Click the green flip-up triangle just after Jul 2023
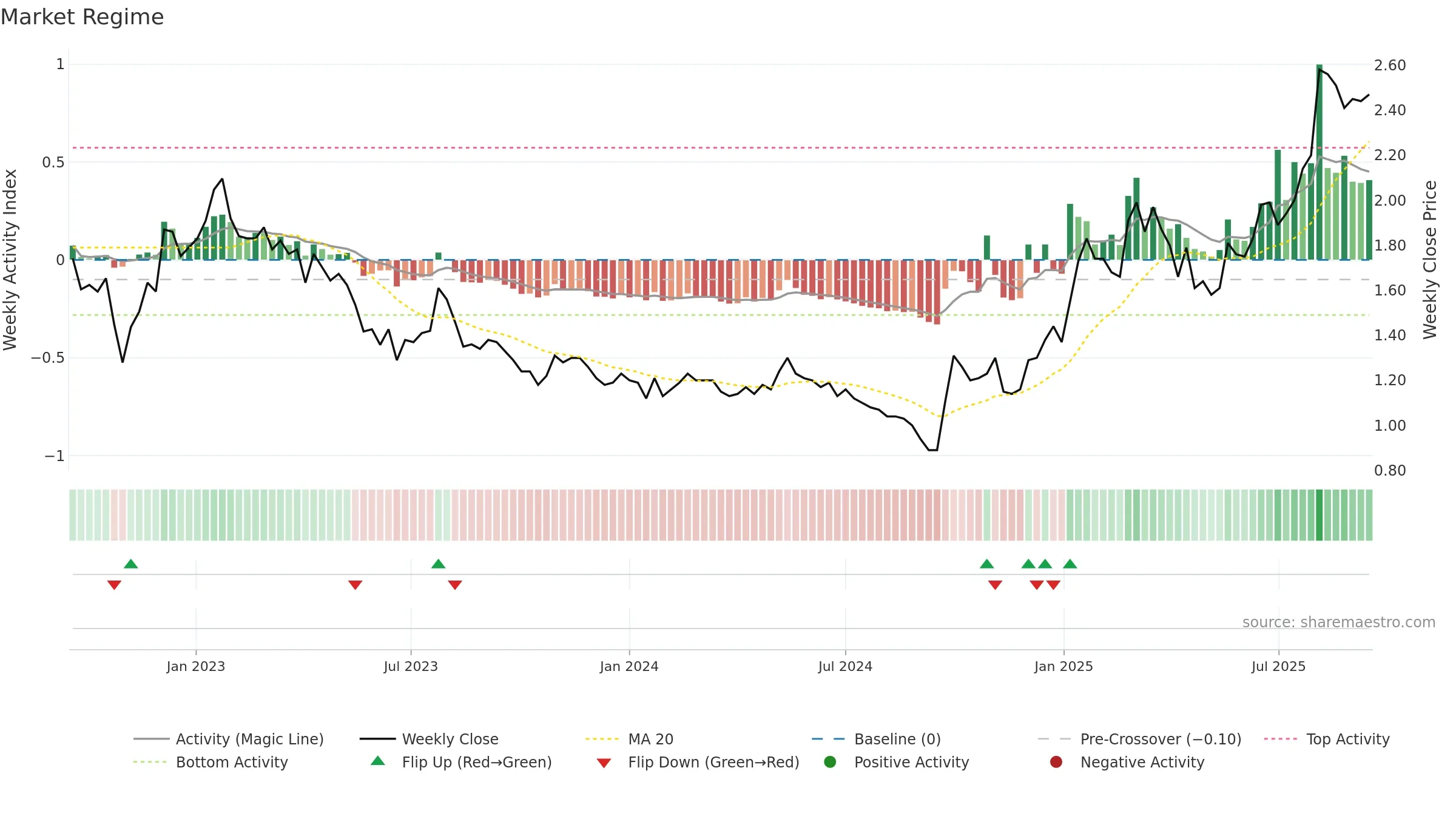Image resolution: width=1456 pixels, height=819 pixels. 439,564
